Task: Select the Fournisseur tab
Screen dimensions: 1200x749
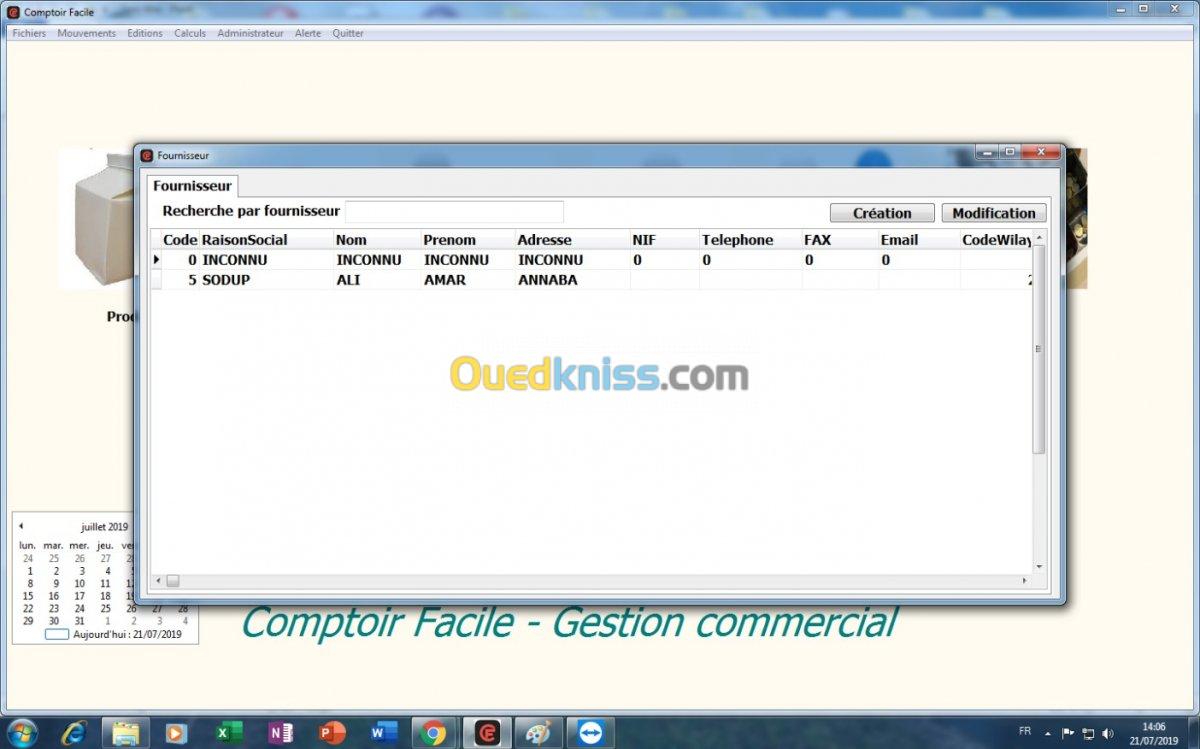Action: click(192, 186)
